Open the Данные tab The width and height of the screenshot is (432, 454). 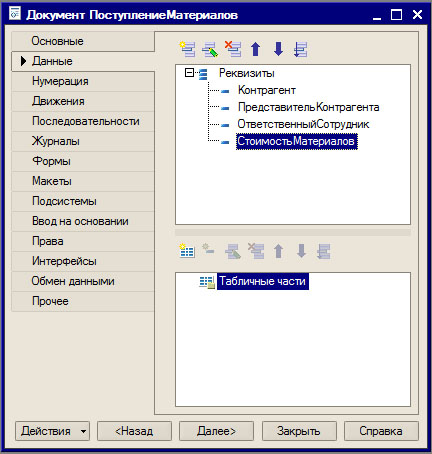pyautogui.click(x=83, y=61)
